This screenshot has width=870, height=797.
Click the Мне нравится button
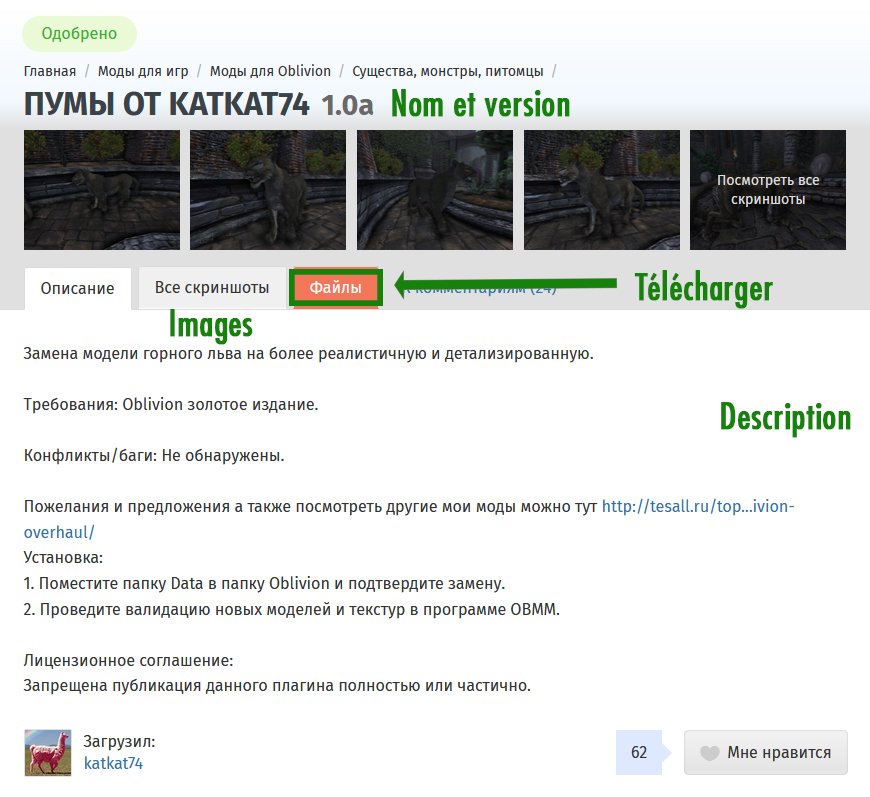[766, 753]
